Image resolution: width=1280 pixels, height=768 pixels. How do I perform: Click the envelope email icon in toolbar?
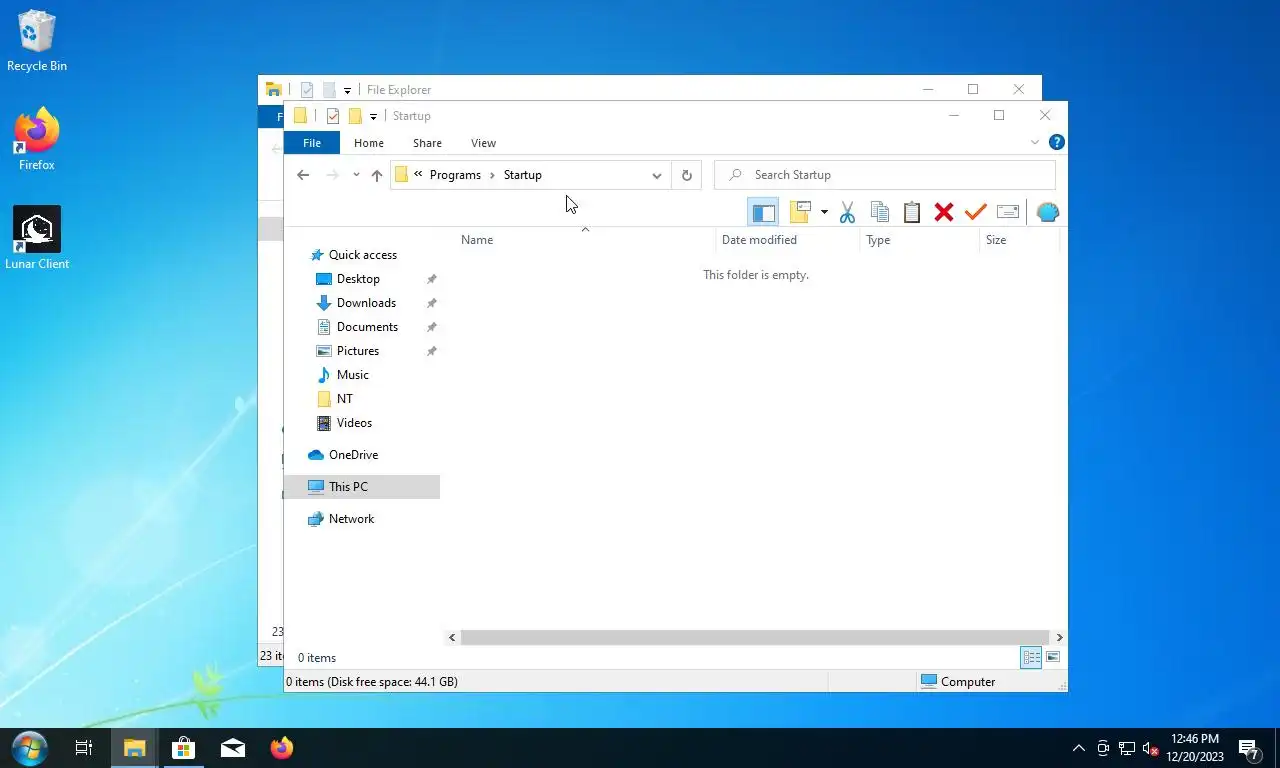1008,212
